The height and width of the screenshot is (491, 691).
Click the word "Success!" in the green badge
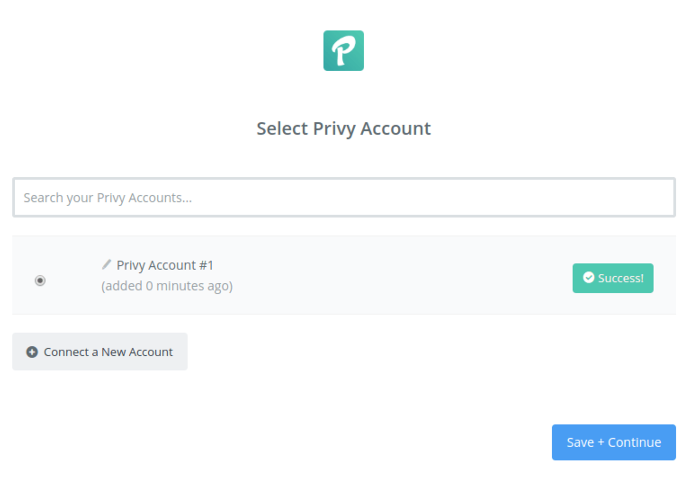point(620,278)
